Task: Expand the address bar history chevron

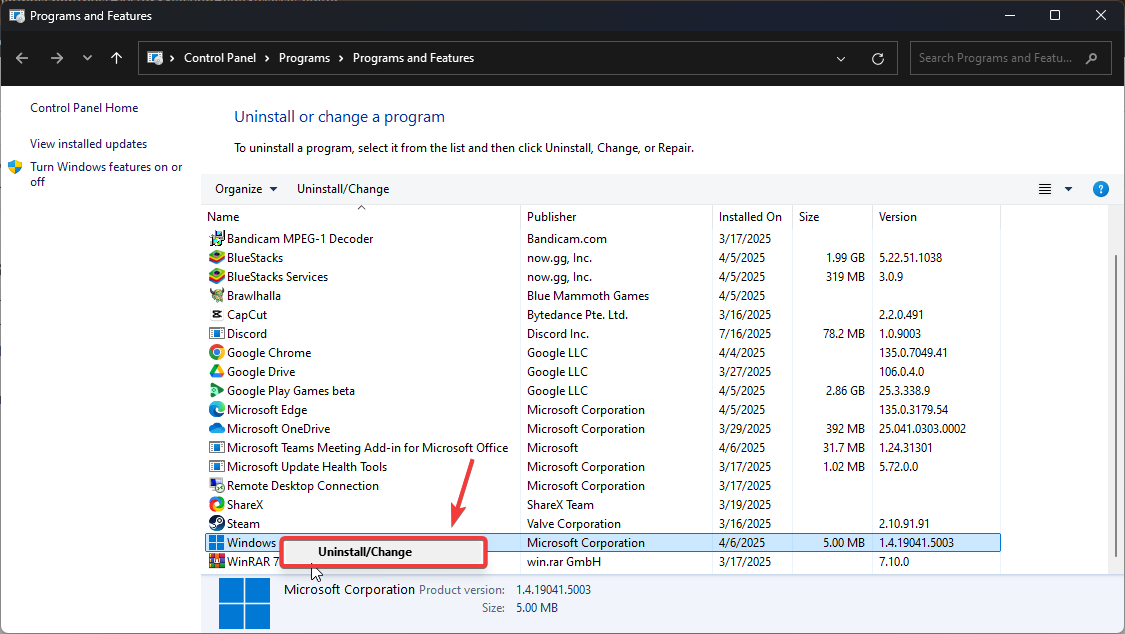Action: [x=840, y=58]
